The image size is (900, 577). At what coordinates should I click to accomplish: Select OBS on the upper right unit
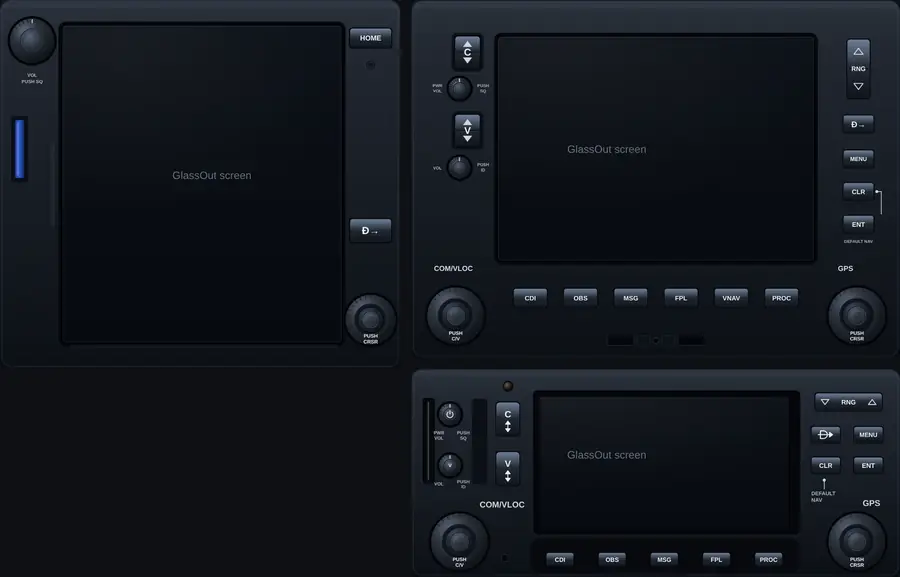(x=580, y=298)
